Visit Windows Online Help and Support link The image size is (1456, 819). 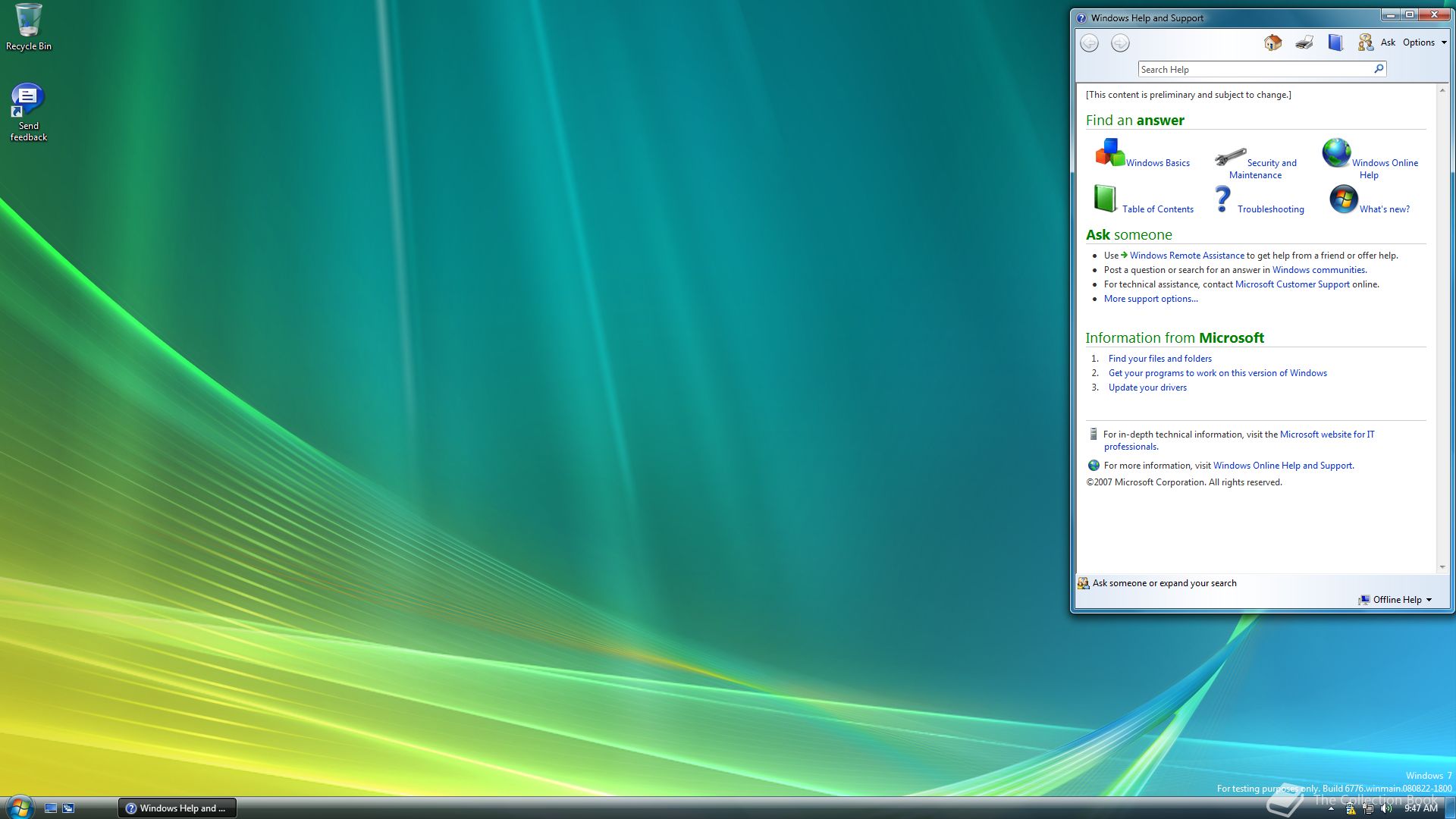click(1283, 466)
